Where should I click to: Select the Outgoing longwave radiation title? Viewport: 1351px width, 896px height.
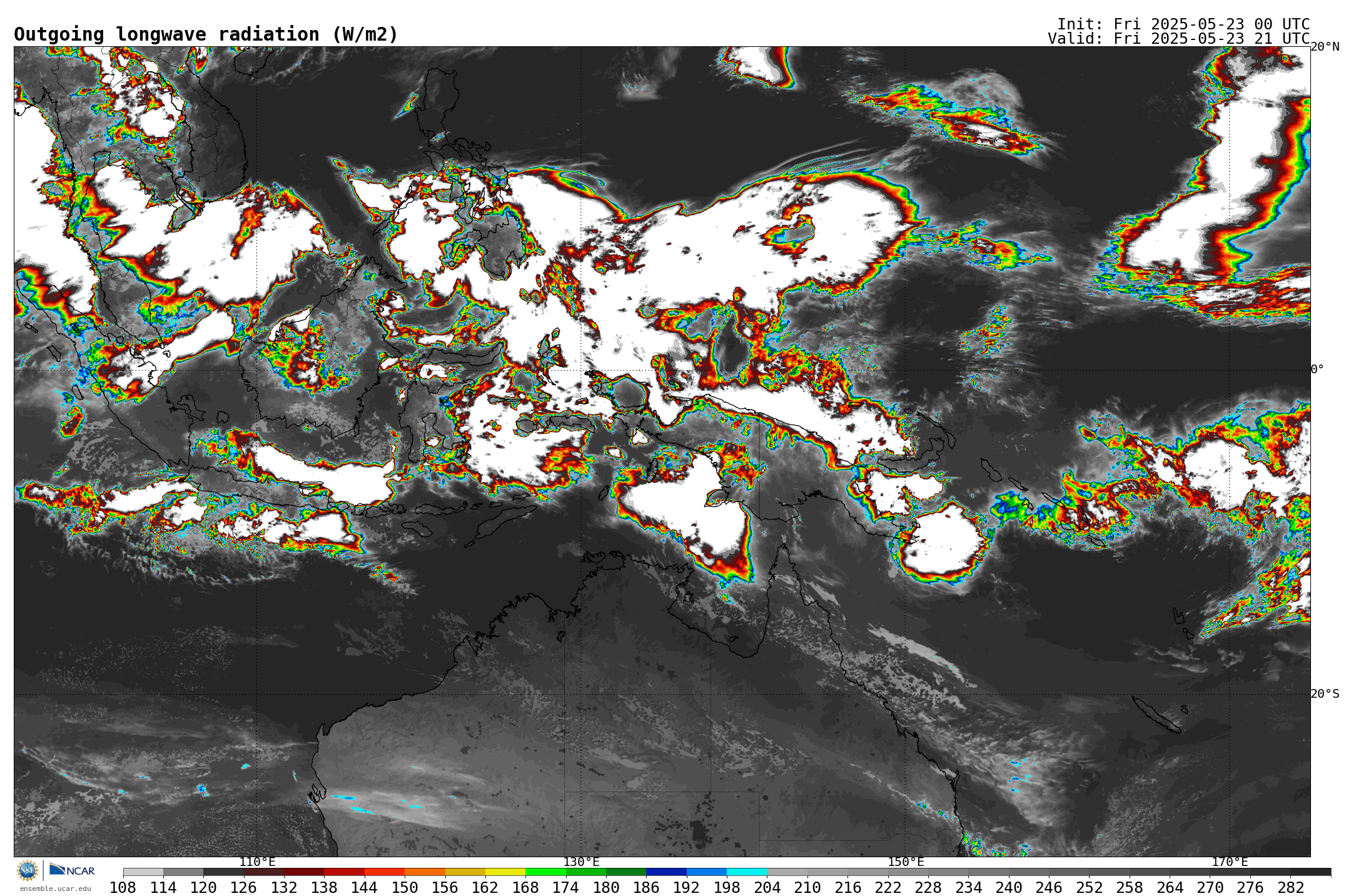(x=206, y=34)
